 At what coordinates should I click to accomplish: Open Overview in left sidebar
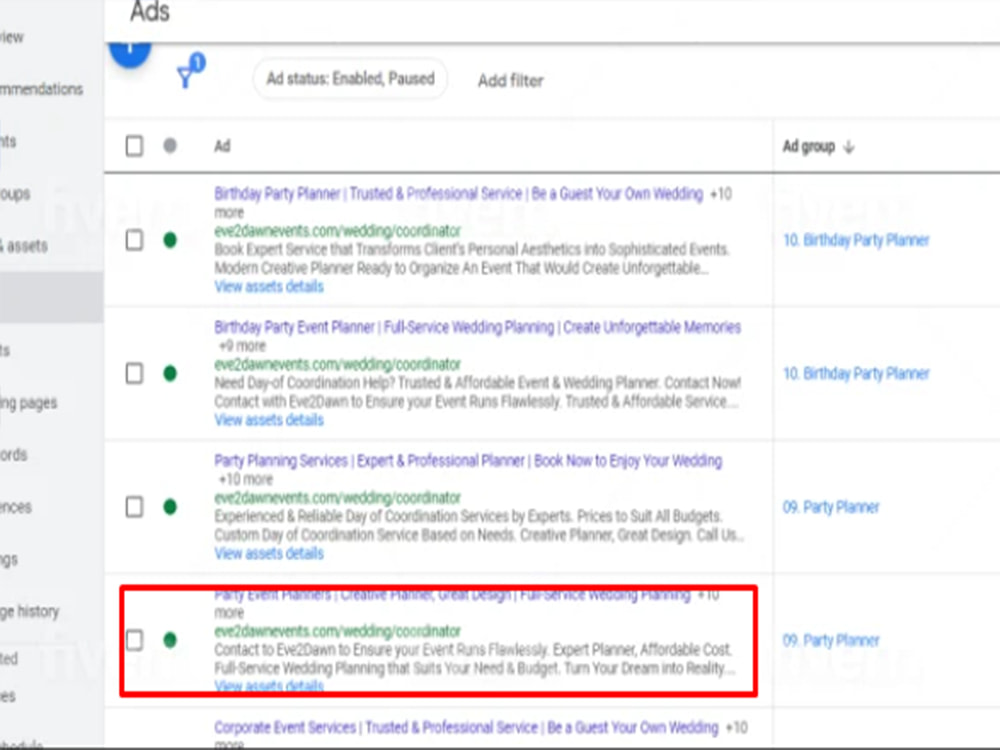[x=12, y=37]
